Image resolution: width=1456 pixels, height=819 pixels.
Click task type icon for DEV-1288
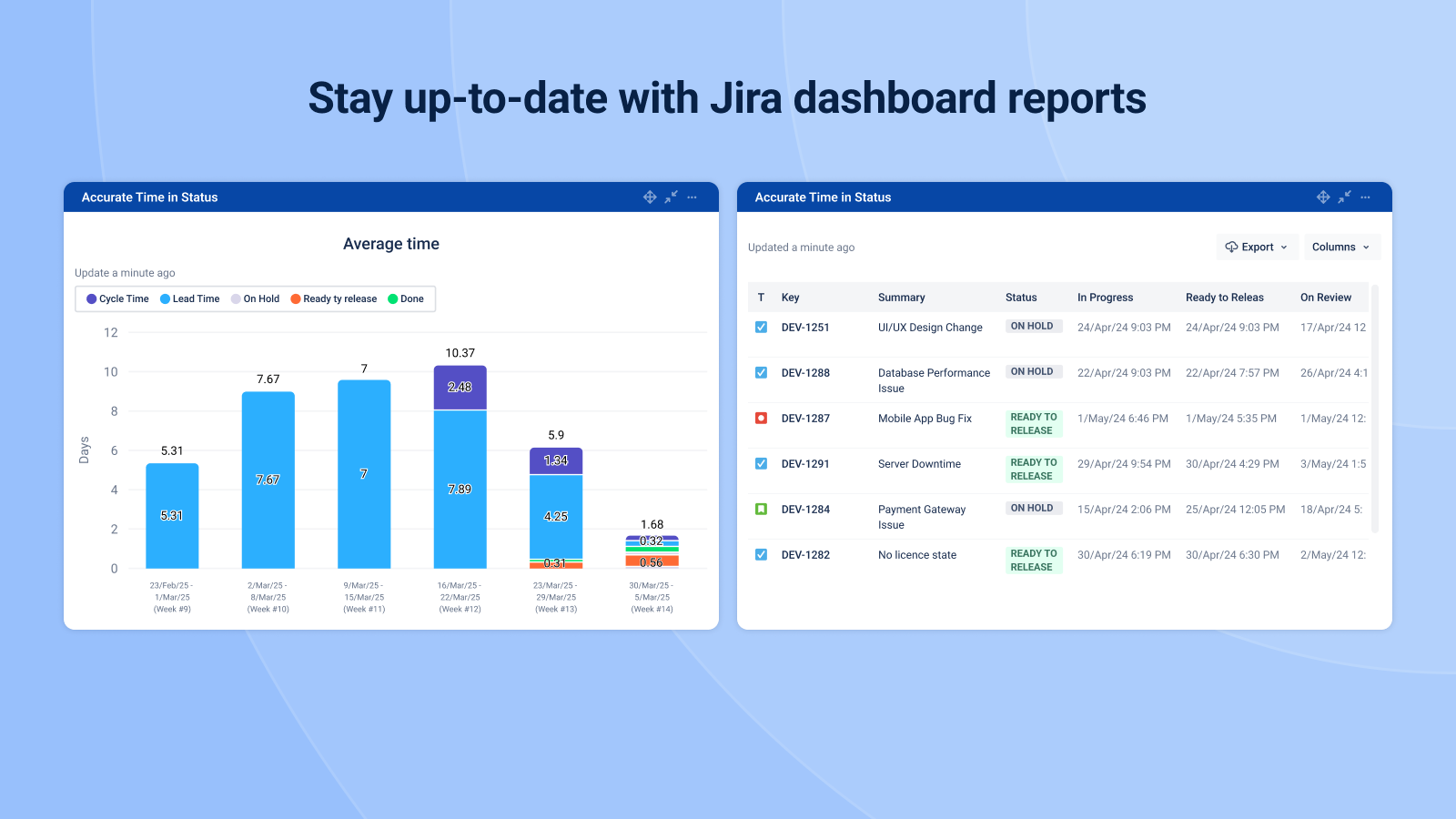(x=761, y=372)
